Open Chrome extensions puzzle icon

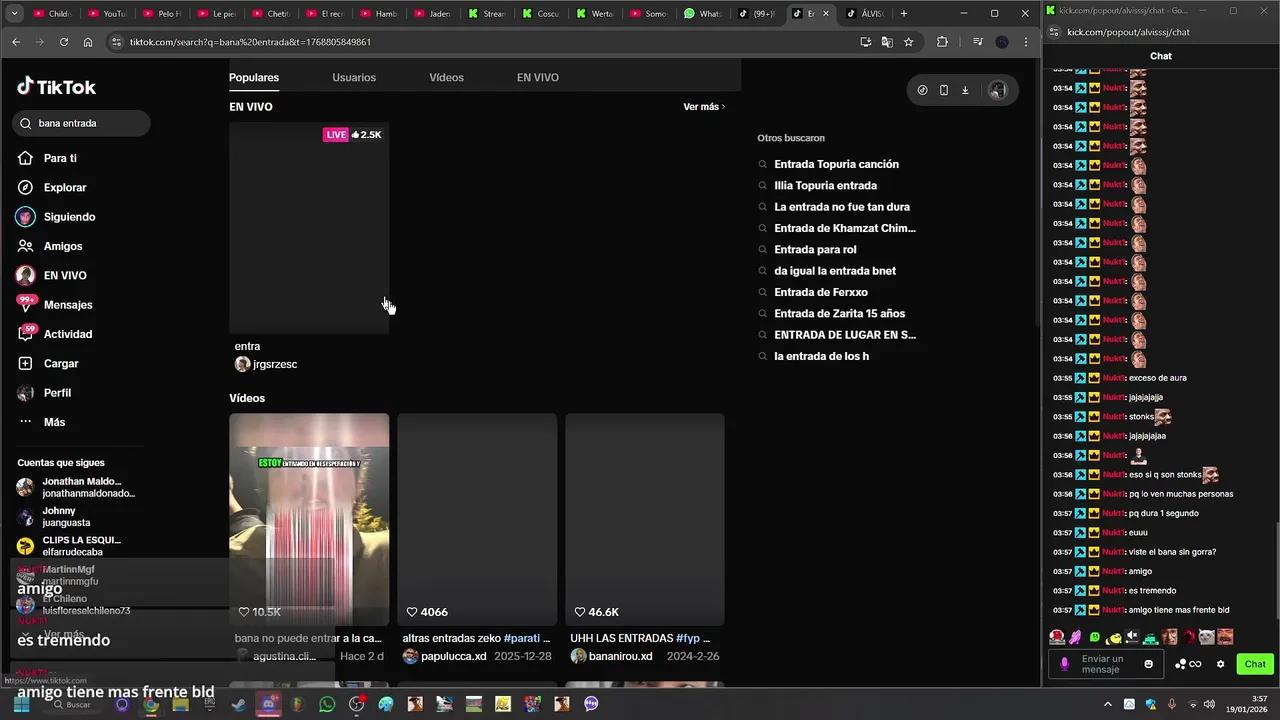(x=942, y=42)
